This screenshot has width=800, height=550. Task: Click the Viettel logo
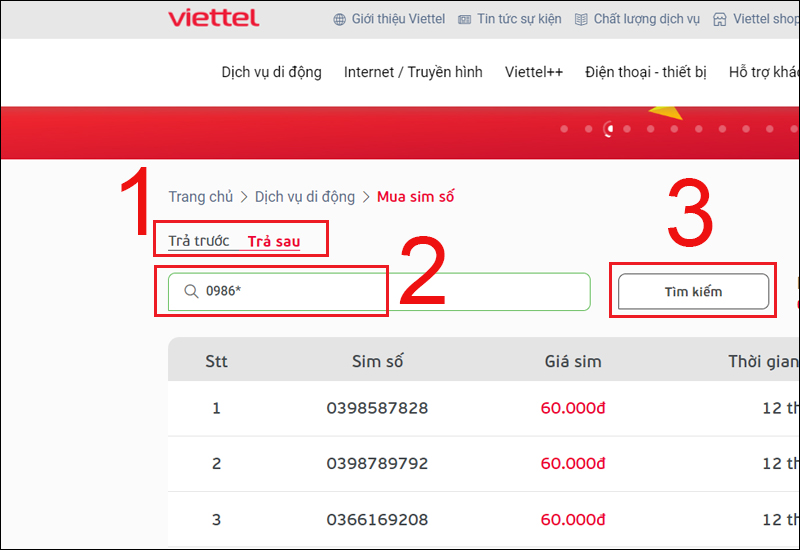(x=214, y=18)
